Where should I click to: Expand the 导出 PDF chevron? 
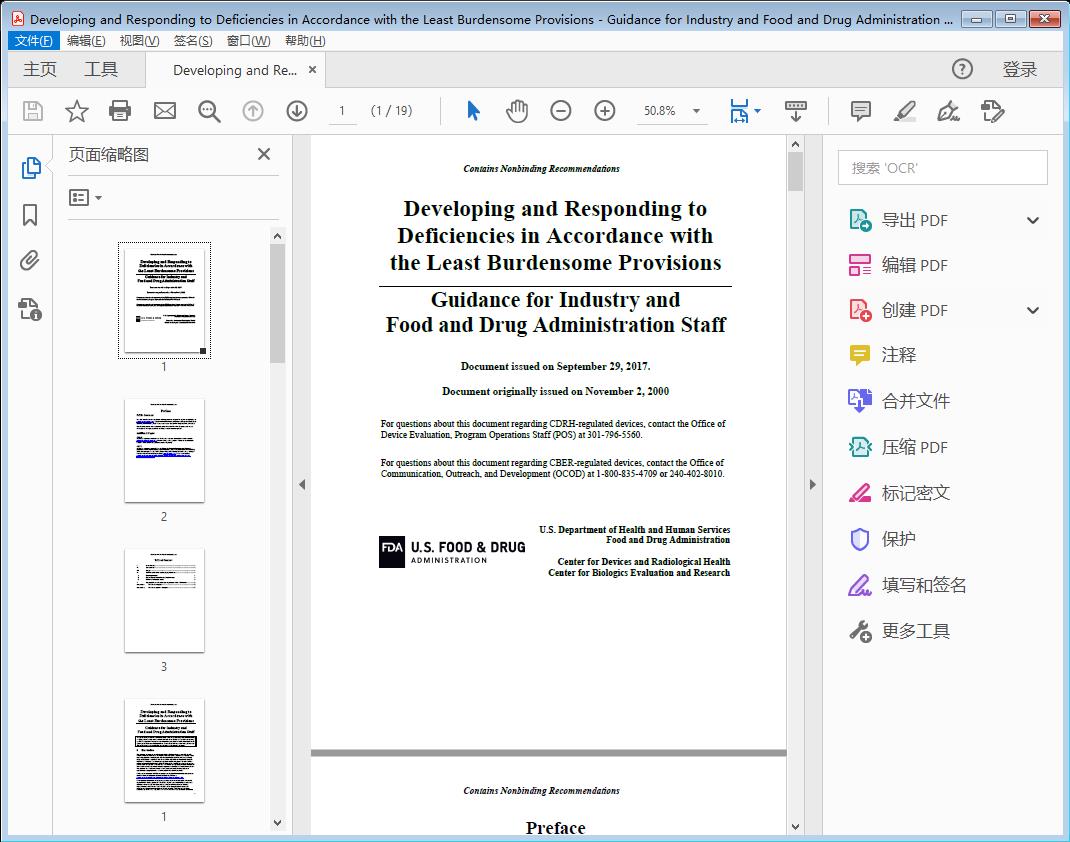[x=1032, y=219]
